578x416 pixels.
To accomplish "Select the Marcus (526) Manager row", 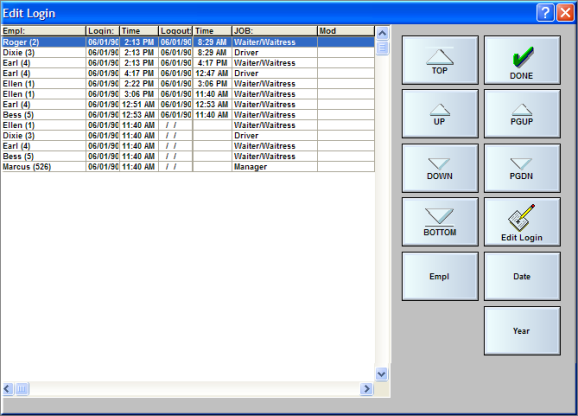I will point(188,167).
